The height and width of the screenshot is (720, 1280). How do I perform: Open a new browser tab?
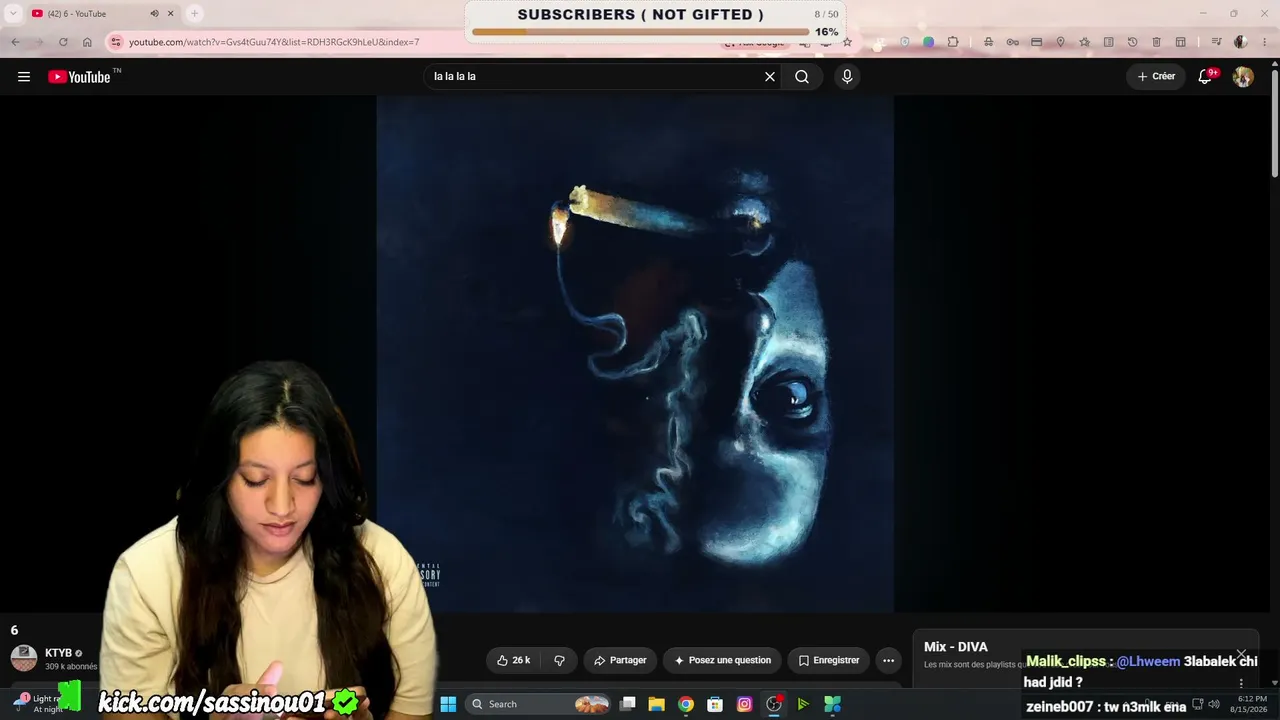195,14
